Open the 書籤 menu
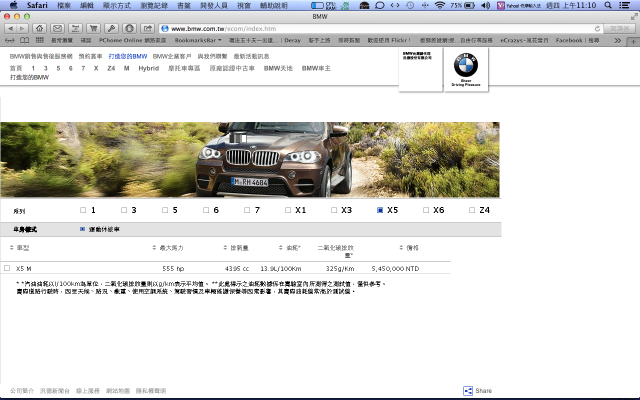The width and height of the screenshot is (640, 400). [184, 5]
